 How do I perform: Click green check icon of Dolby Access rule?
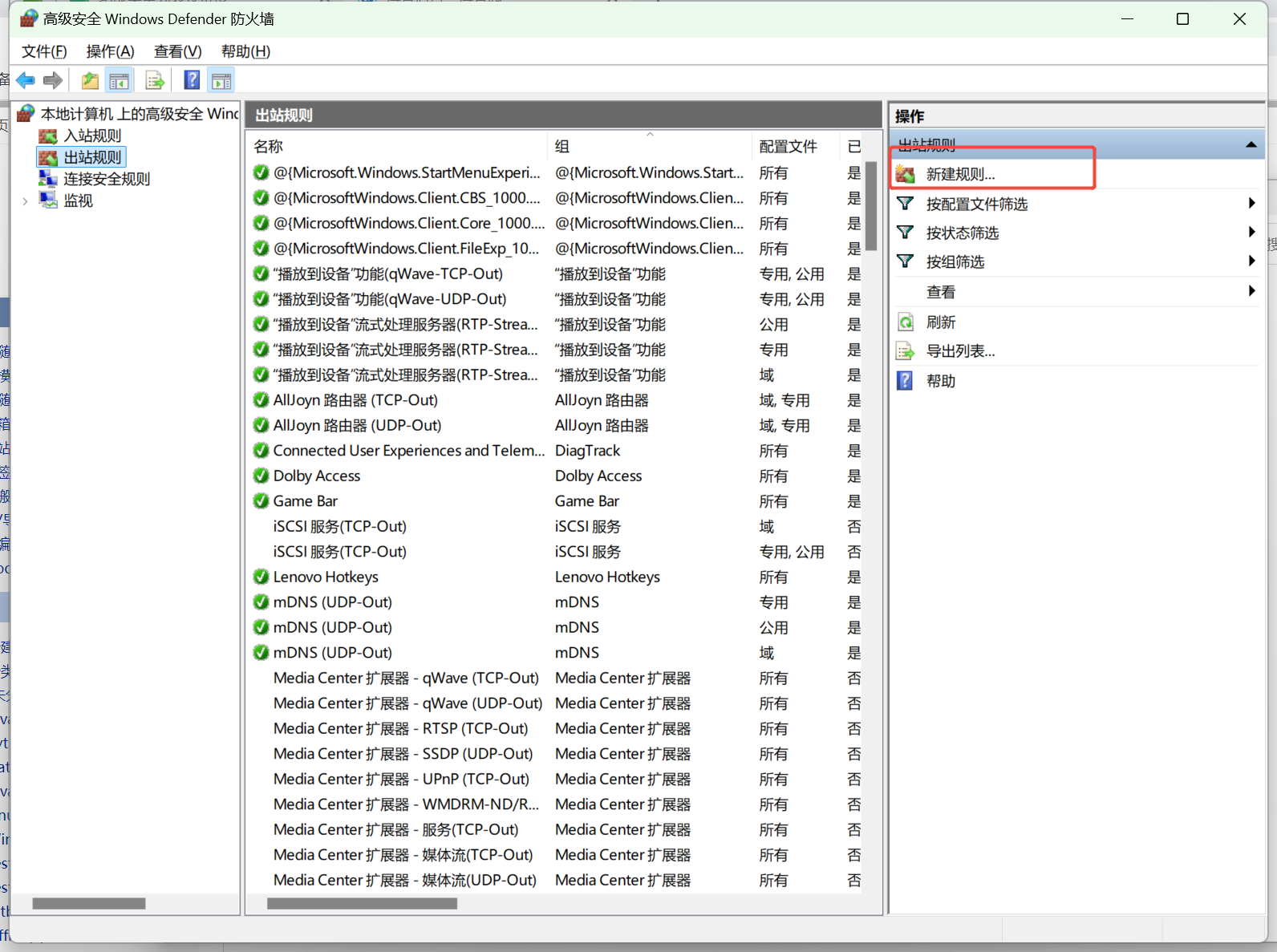(x=261, y=476)
